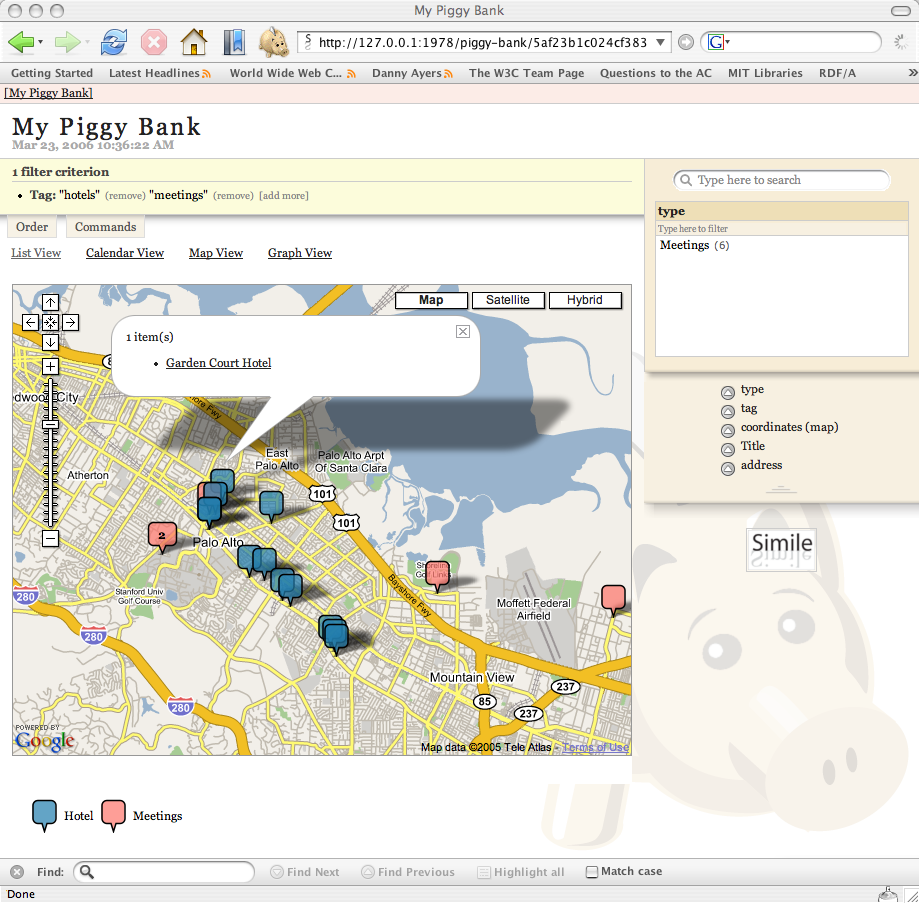Open the URL address bar dropdown
The height and width of the screenshot is (903, 919).
pos(661,42)
